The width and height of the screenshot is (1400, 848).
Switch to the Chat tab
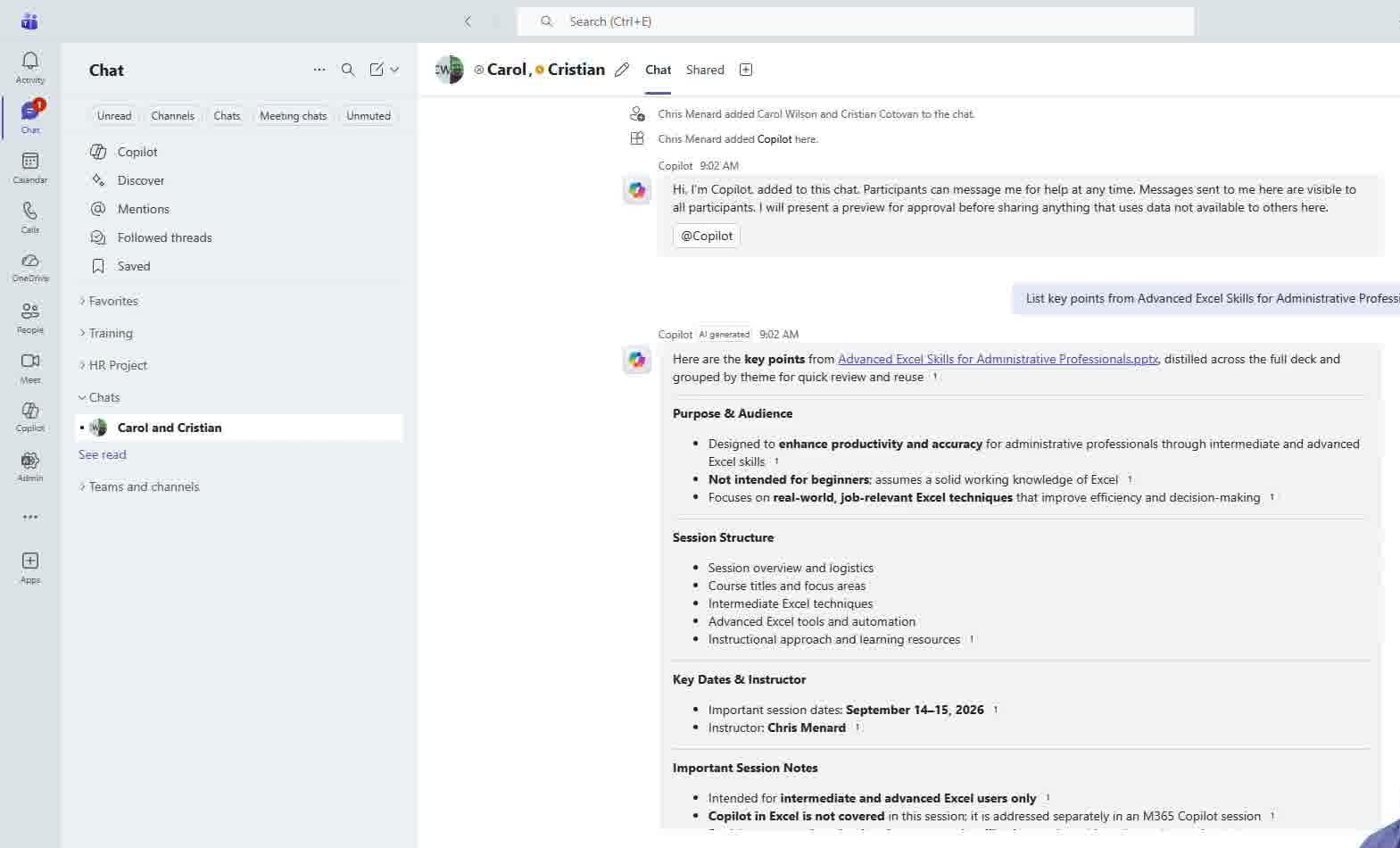(658, 70)
